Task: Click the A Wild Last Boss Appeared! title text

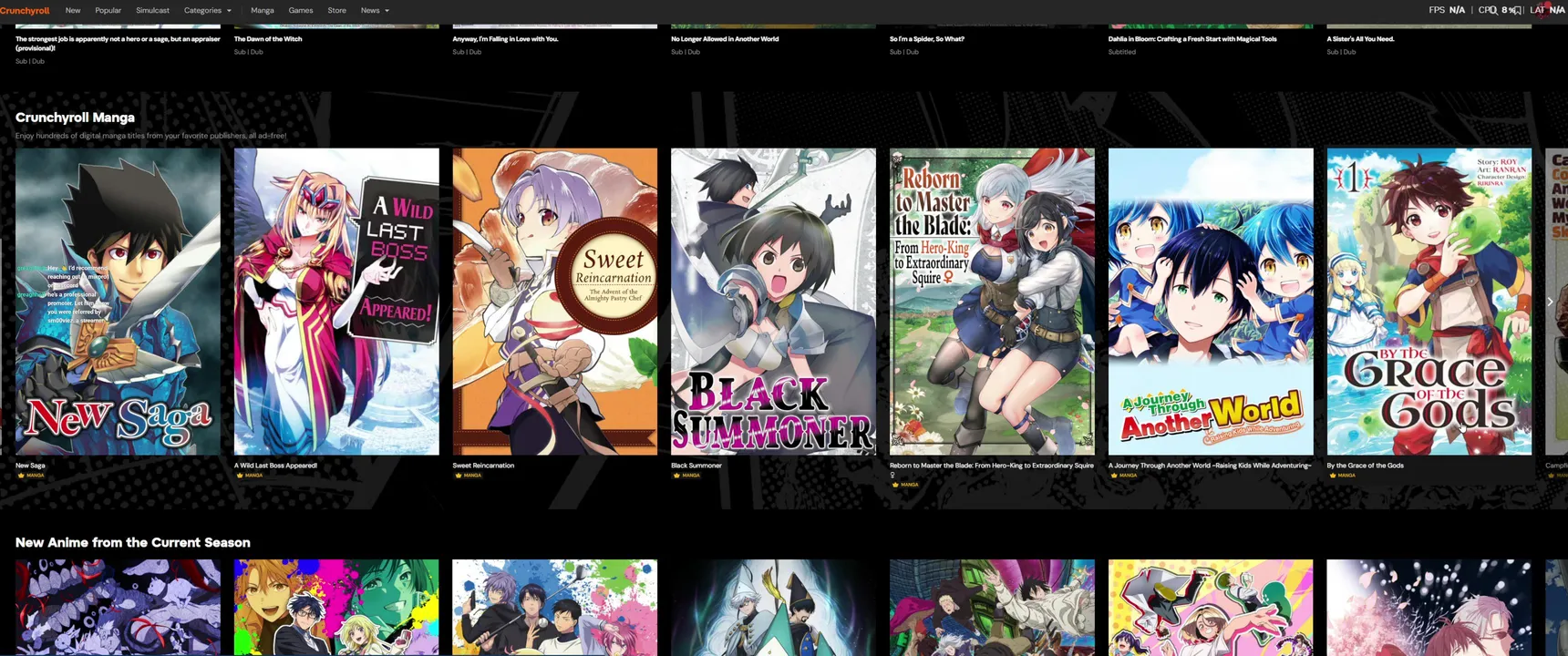Action: point(275,466)
